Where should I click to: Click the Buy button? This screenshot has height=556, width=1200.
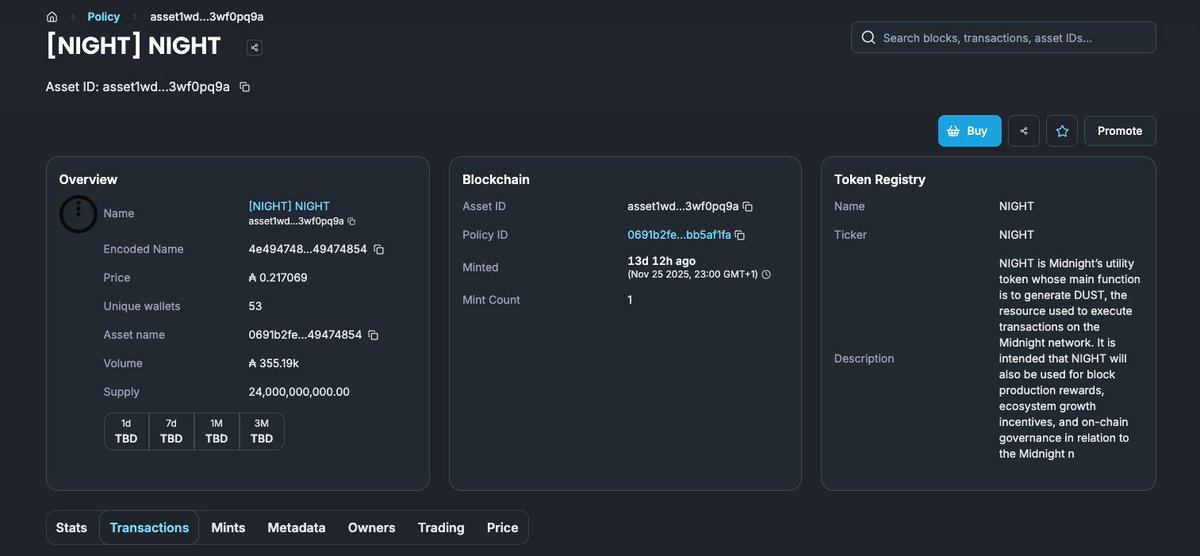969,131
